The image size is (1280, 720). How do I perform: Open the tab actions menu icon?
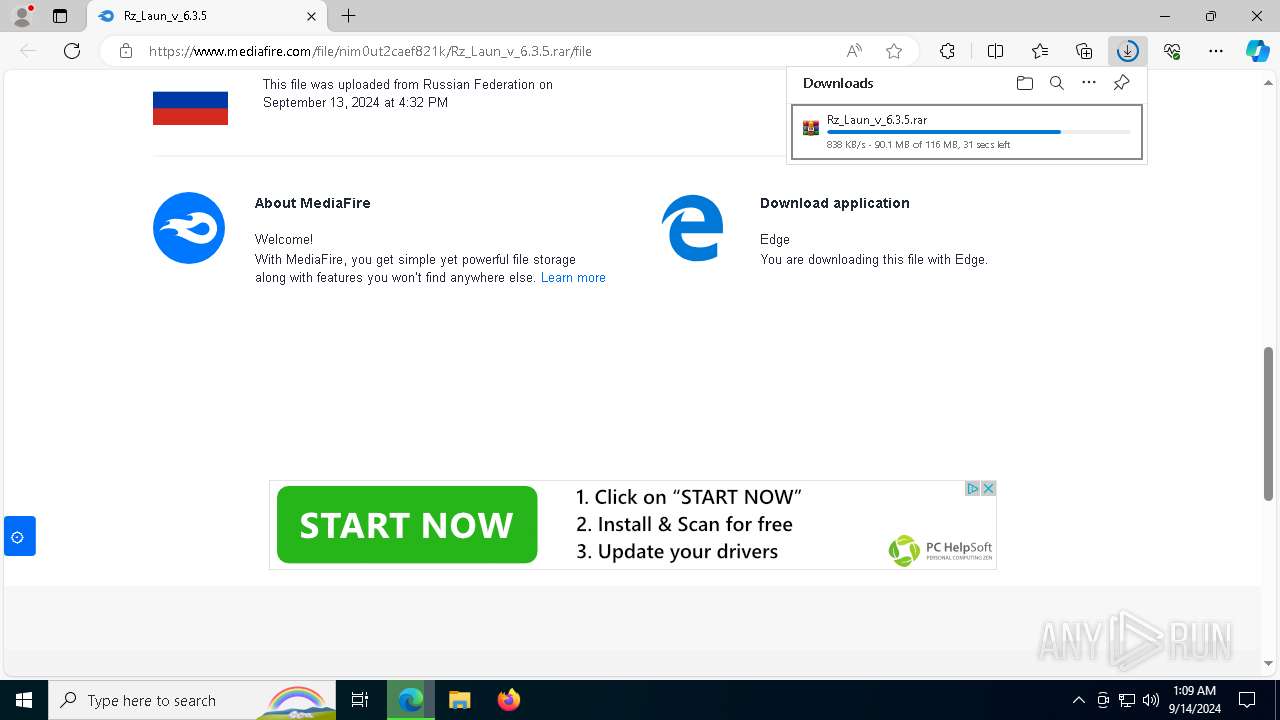point(60,16)
